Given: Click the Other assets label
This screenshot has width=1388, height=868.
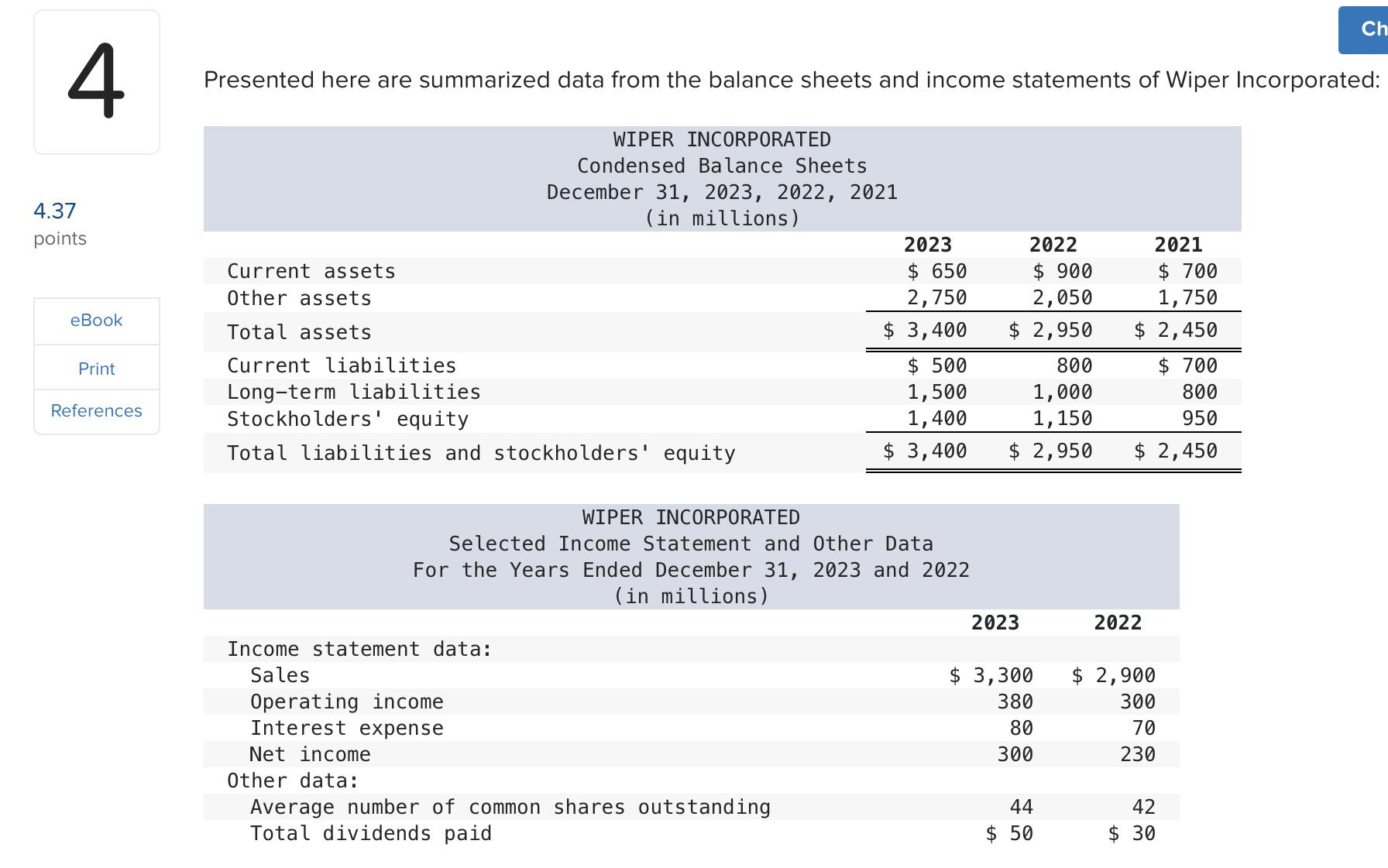Looking at the screenshot, I should (299, 297).
